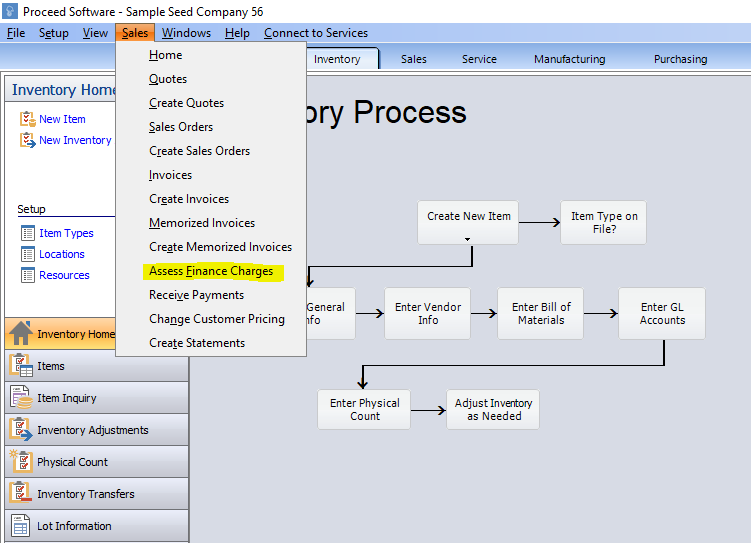The image size is (751, 543).
Task: Select Inventory Home in the sidebar
Action: [x=61, y=333]
